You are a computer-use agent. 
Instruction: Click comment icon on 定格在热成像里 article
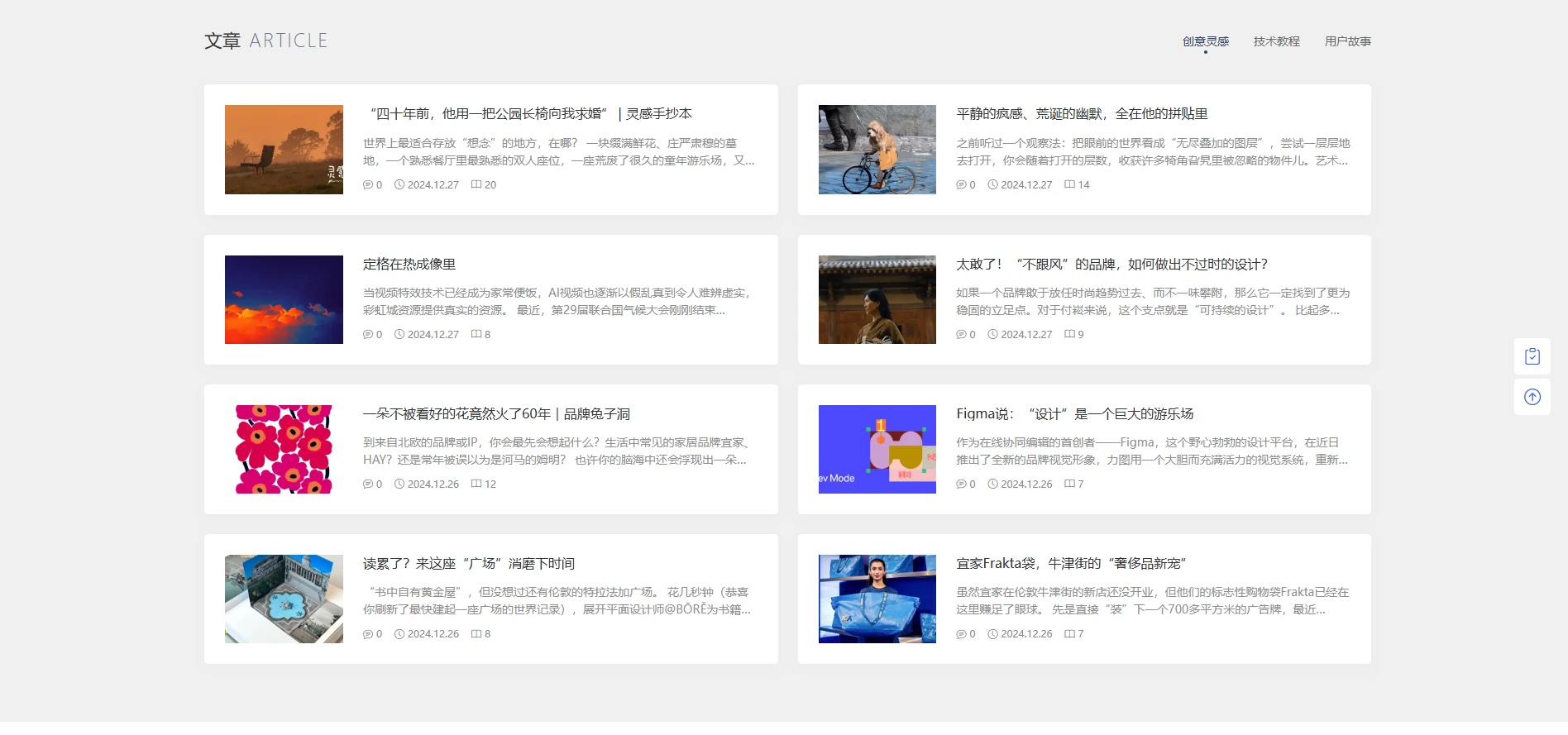(368, 335)
